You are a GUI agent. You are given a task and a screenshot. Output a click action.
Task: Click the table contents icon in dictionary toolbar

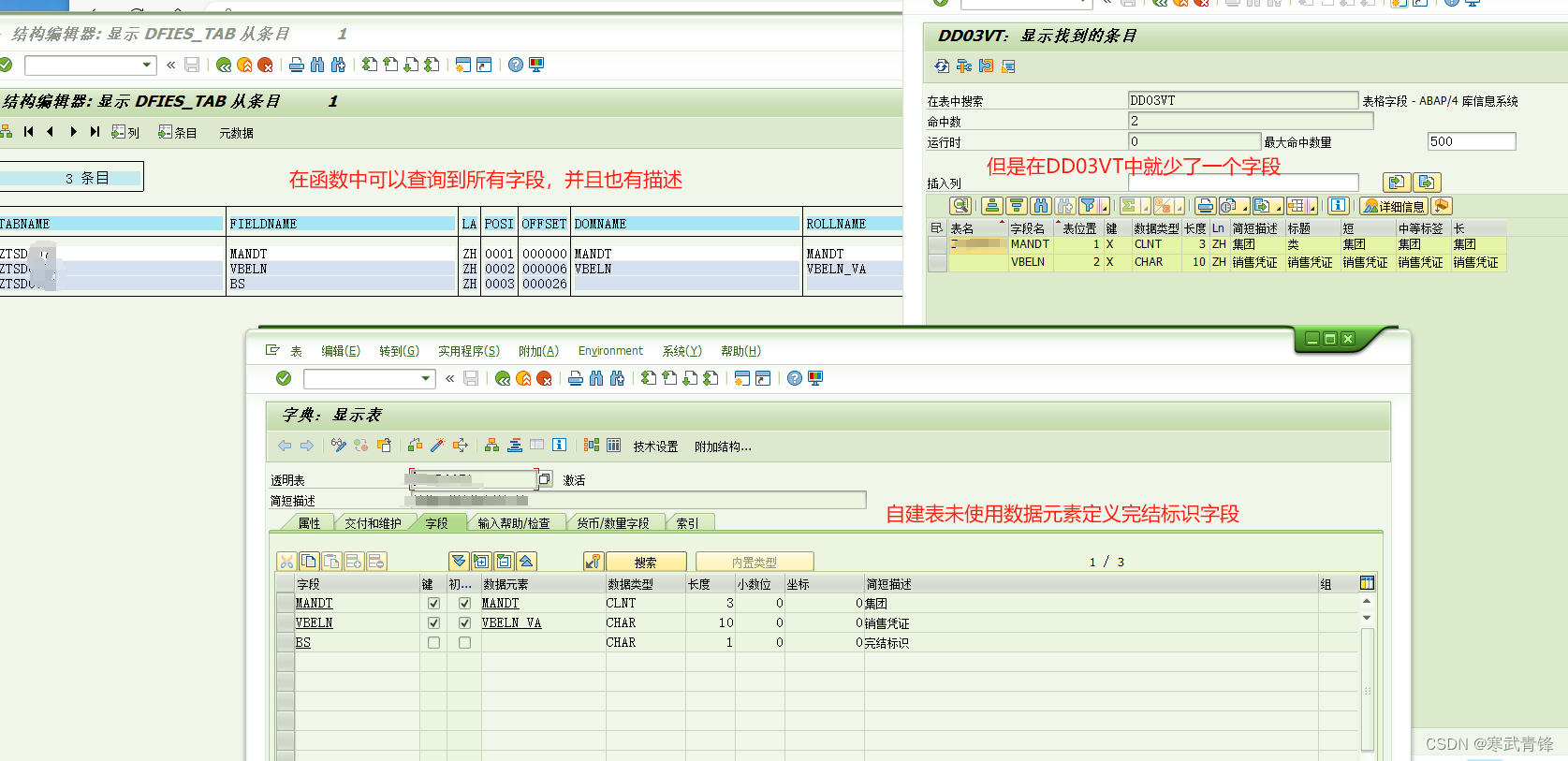pyautogui.click(x=613, y=446)
